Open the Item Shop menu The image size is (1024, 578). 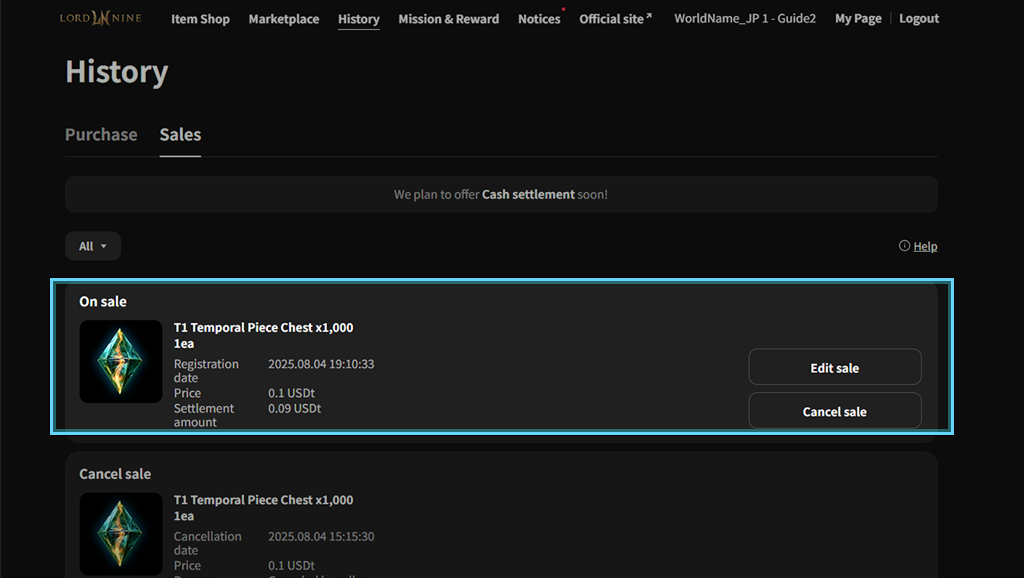[x=200, y=19]
